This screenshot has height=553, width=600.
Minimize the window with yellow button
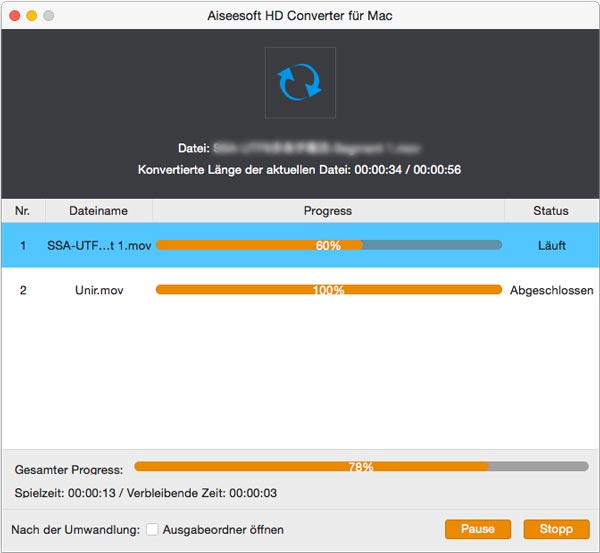pos(31,16)
